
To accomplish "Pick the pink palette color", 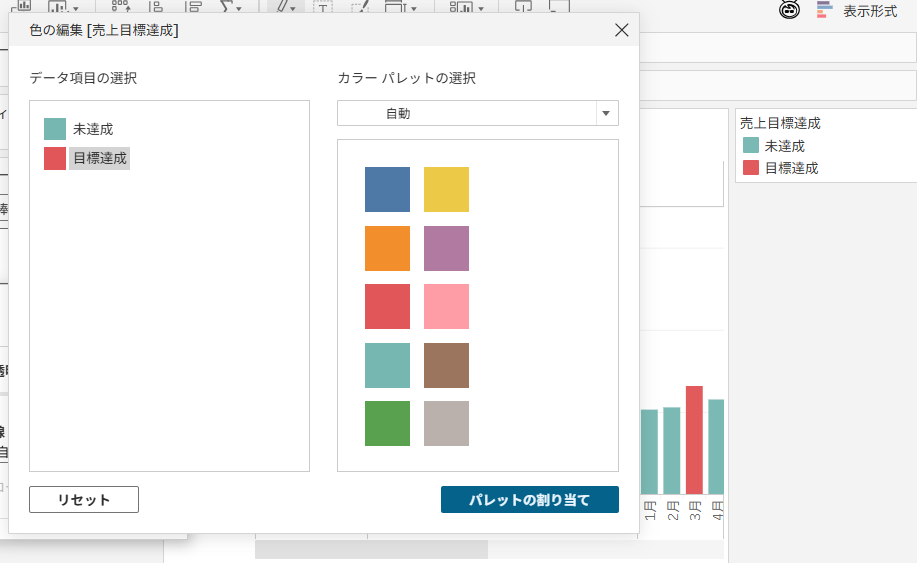I will coord(446,306).
